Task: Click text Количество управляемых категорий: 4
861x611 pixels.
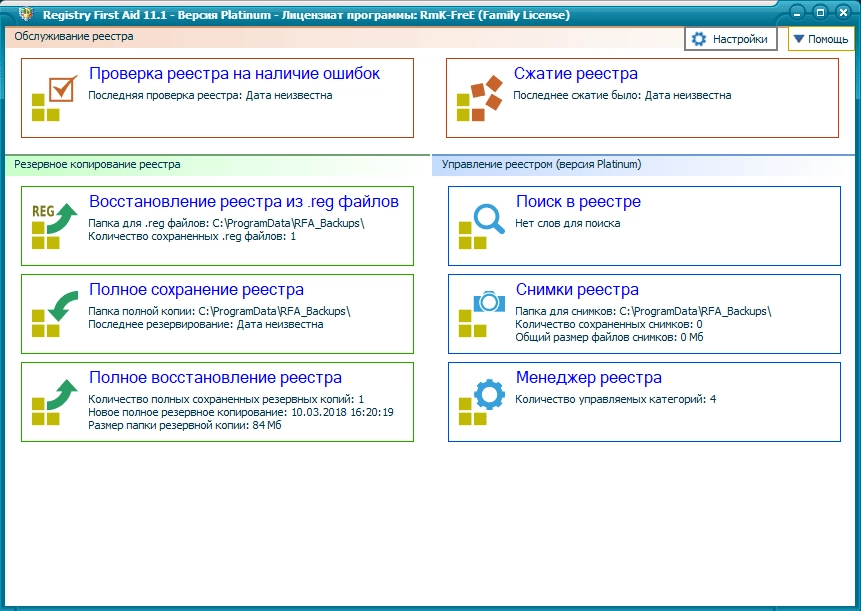Action: click(x=616, y=399)
